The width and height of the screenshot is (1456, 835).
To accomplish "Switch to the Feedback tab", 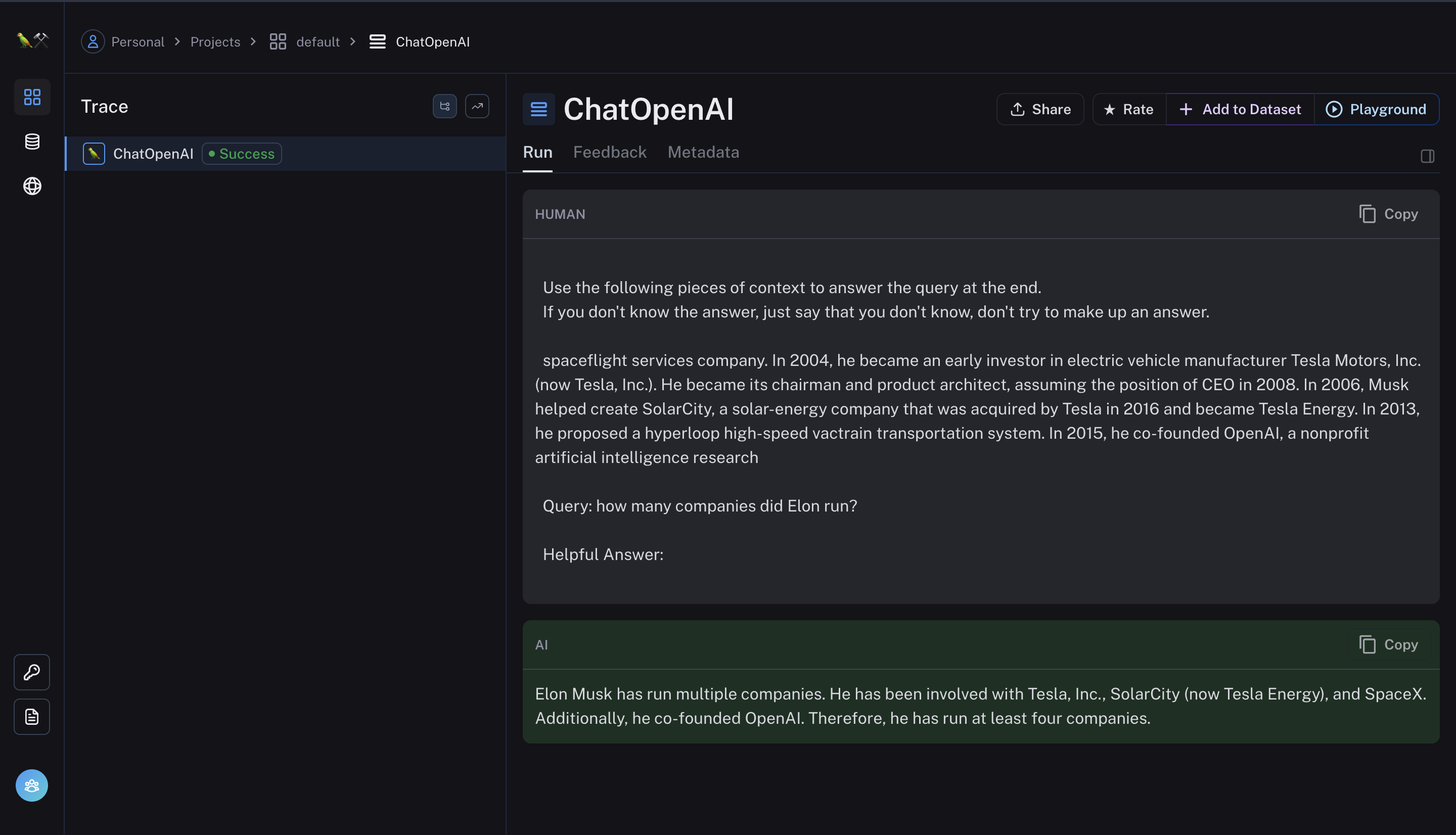I will click(610, 152).
